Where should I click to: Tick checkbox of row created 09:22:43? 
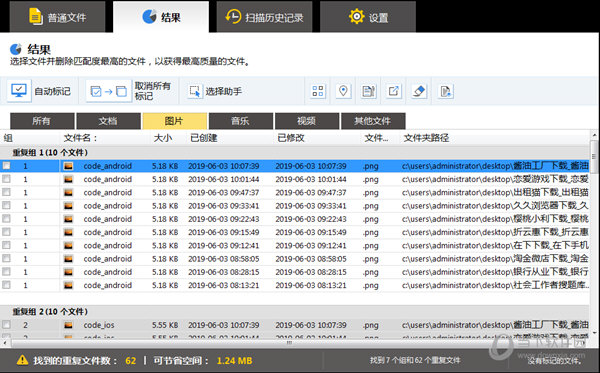(7, 218)
